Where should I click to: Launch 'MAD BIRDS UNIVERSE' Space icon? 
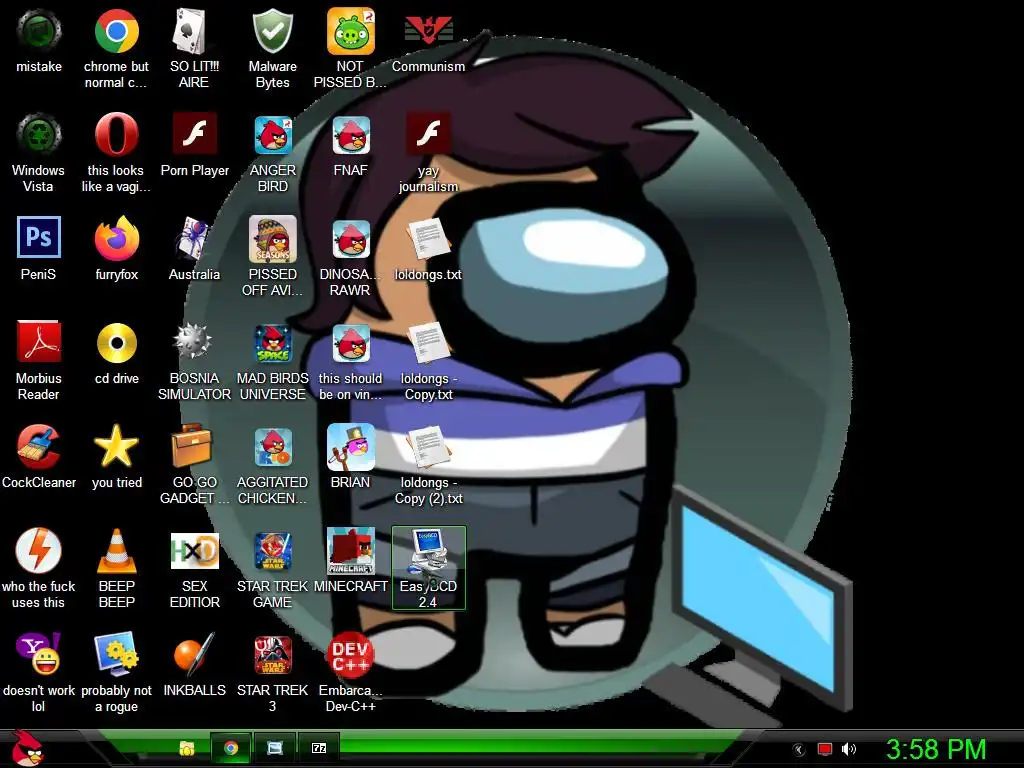click(272, 343)
